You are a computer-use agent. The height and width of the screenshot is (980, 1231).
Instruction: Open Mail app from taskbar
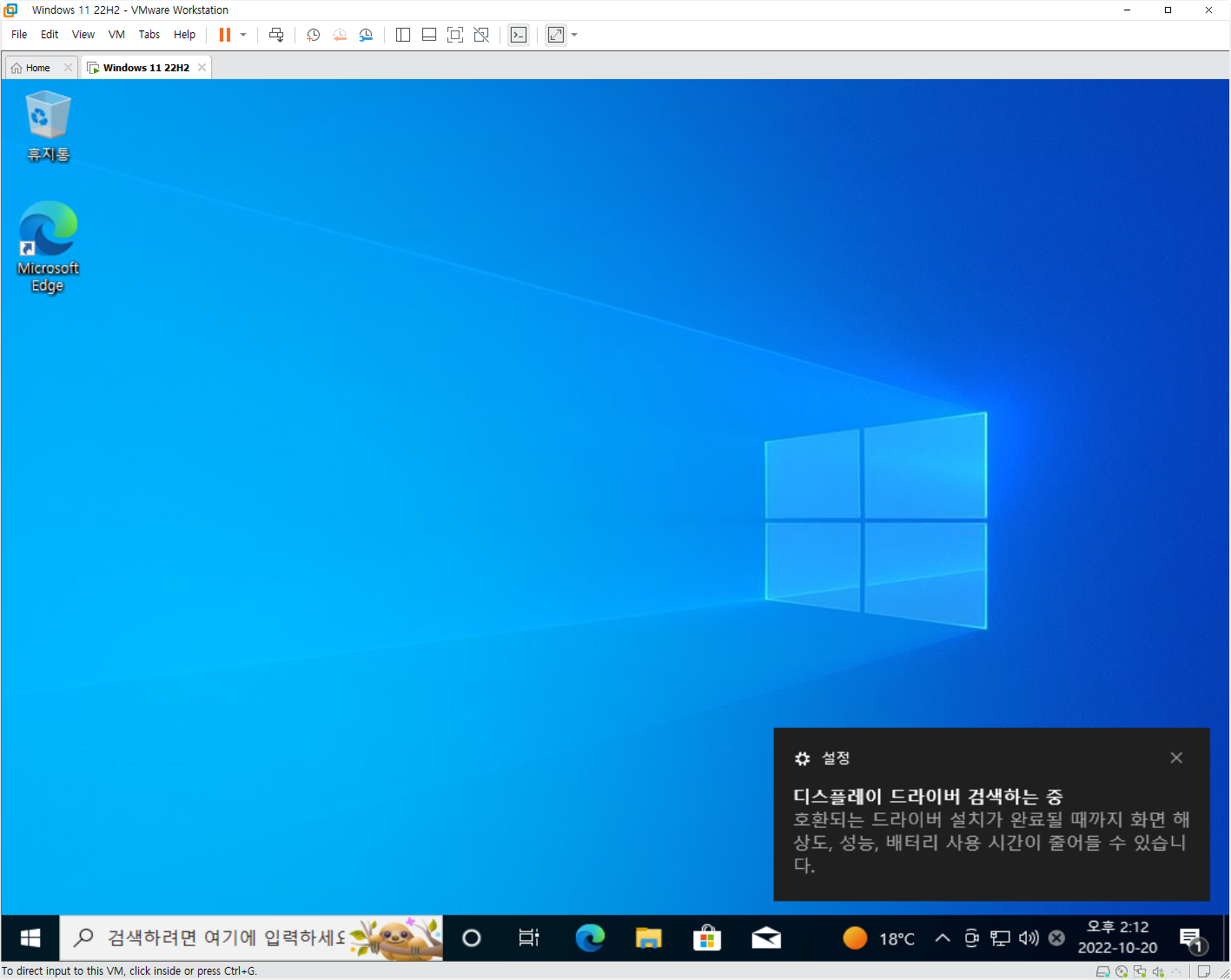766,938
